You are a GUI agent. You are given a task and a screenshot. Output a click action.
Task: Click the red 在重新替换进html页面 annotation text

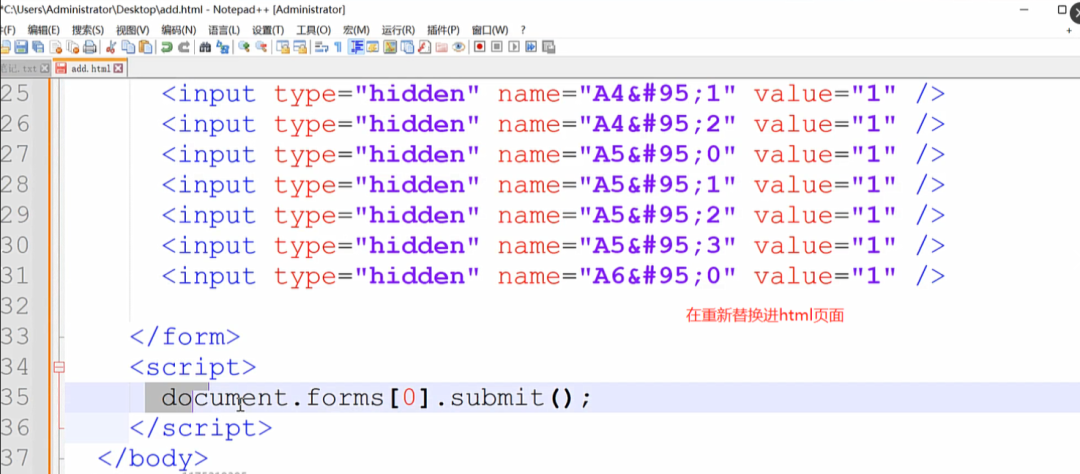click(765, 316)
